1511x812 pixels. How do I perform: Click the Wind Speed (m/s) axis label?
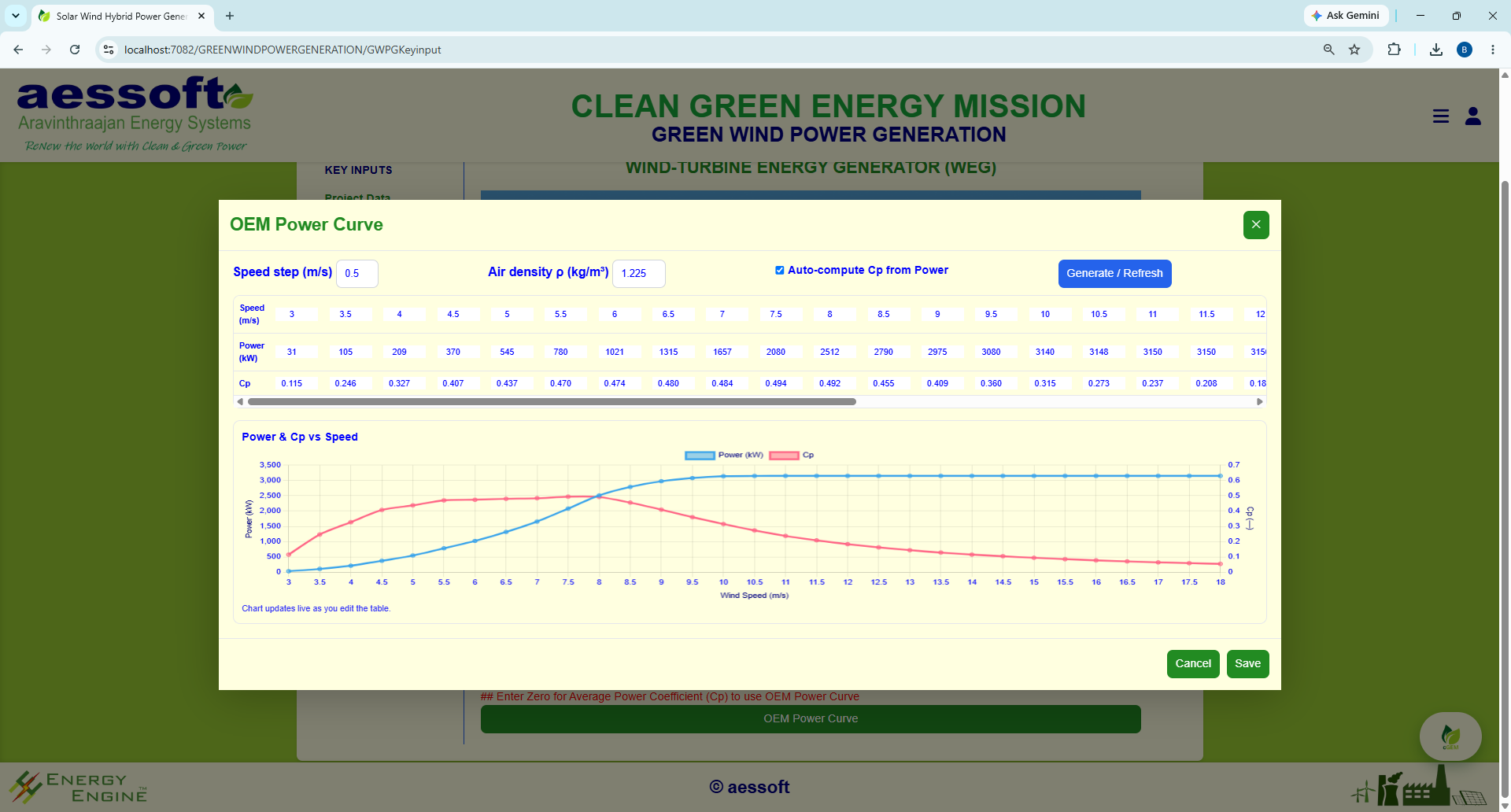[x=754, y=596]
